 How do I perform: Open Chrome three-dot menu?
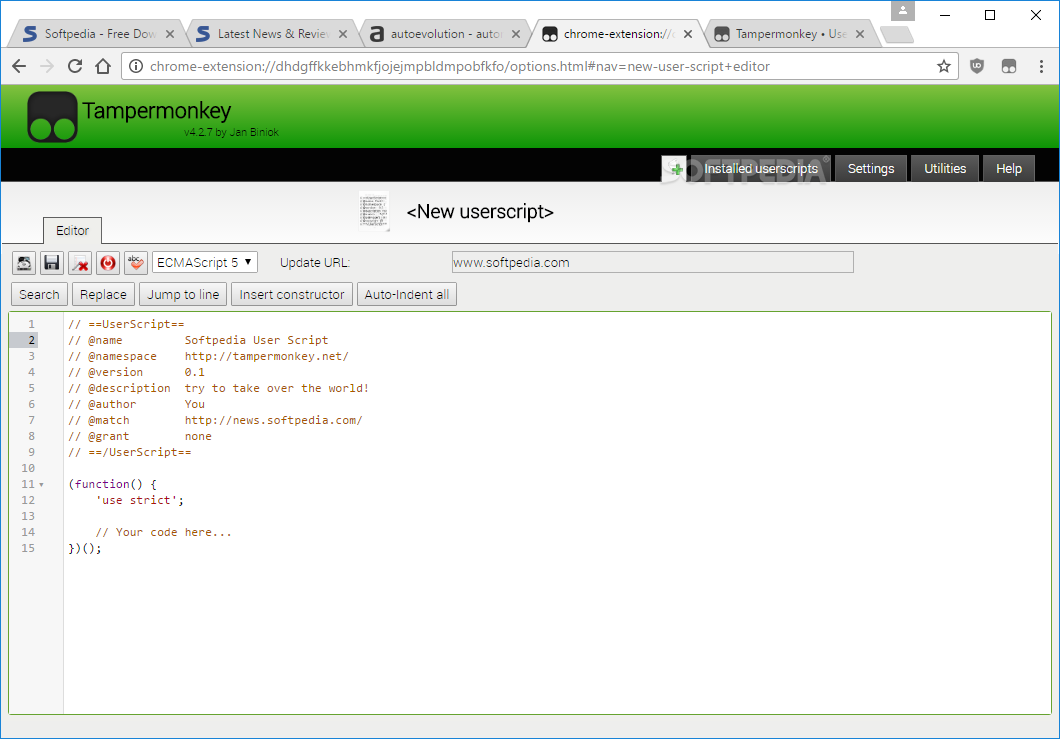[x=1041, y=66]
